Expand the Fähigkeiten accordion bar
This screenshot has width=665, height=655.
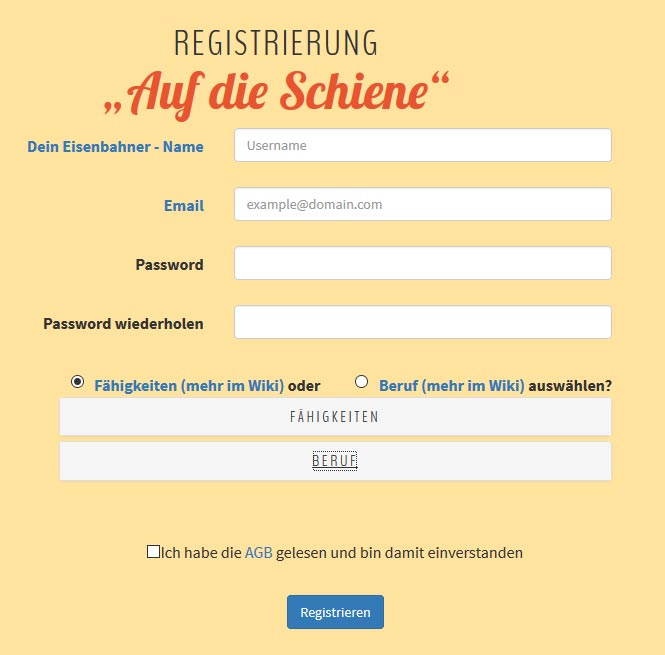coord(335,416)
